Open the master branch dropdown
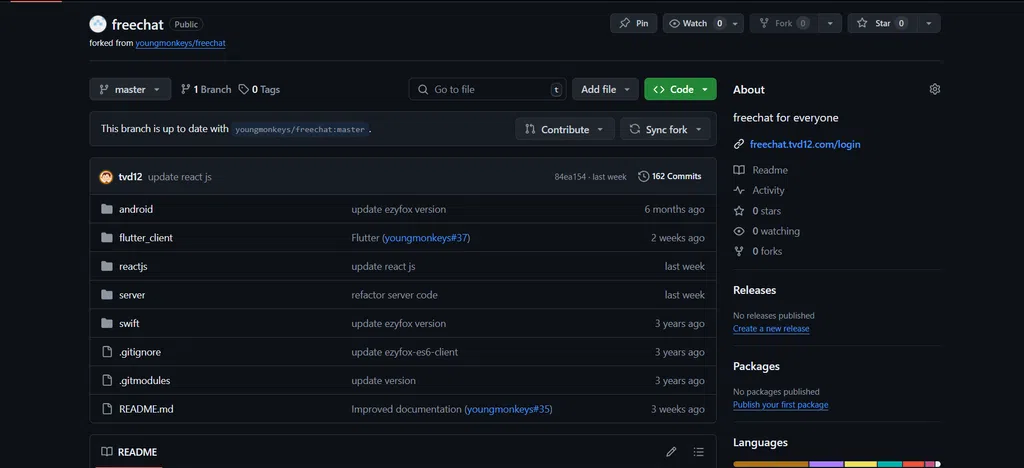Screen dimensions: 1024x468 (x=130, y=89)
